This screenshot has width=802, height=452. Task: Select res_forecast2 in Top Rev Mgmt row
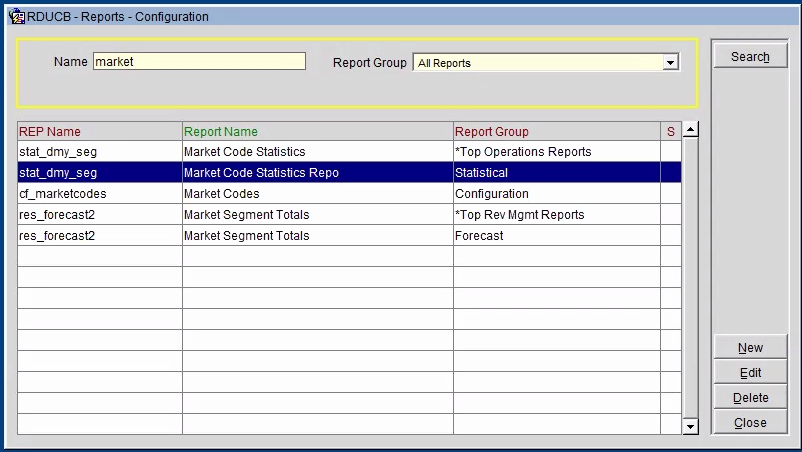pyautogui.click(x=100, y=215)
